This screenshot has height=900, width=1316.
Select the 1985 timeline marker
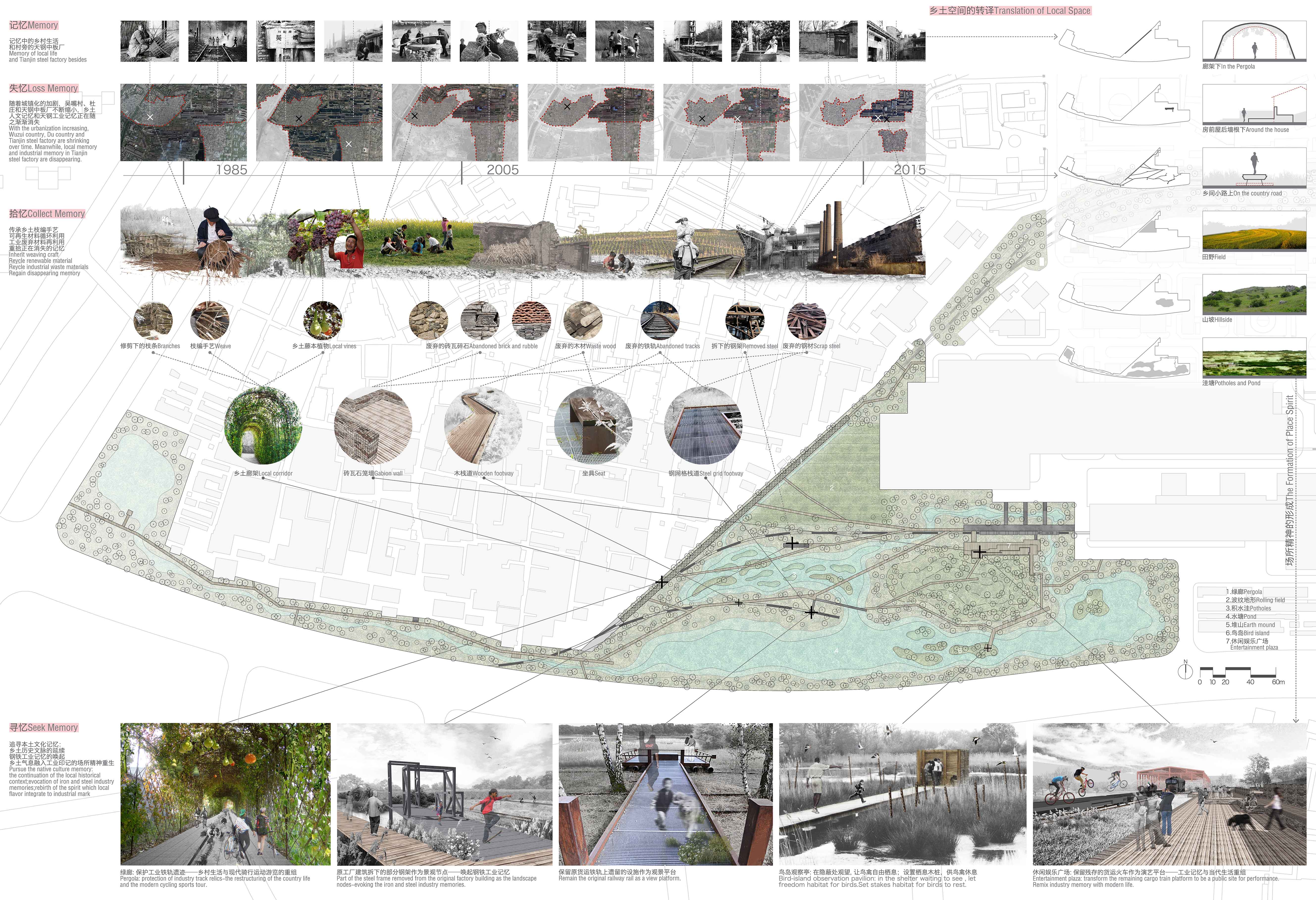click(x=232, y=169)
